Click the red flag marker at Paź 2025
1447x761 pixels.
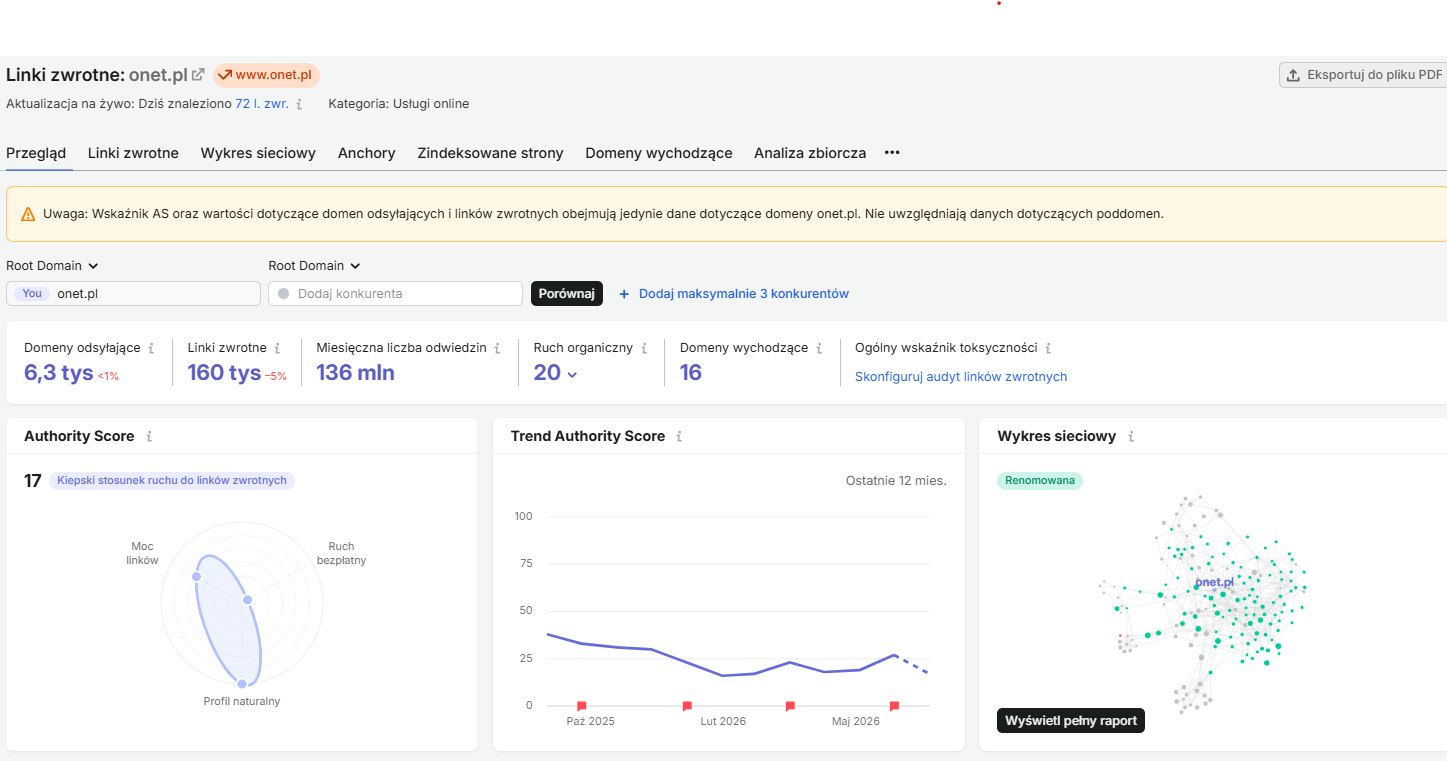point(582,706)
